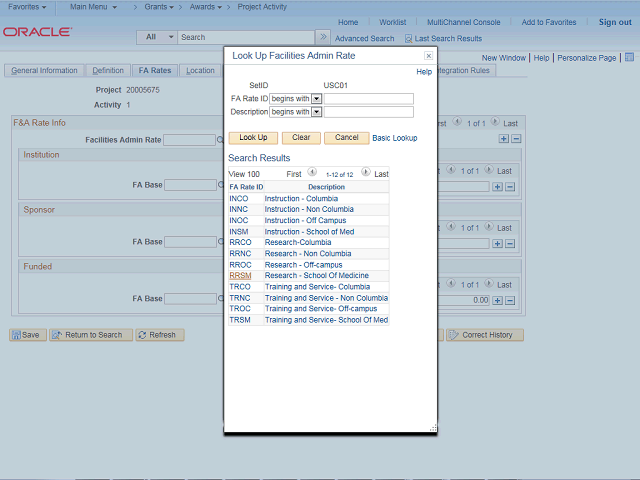Select FA Rate ID INOC

[239, 220]
